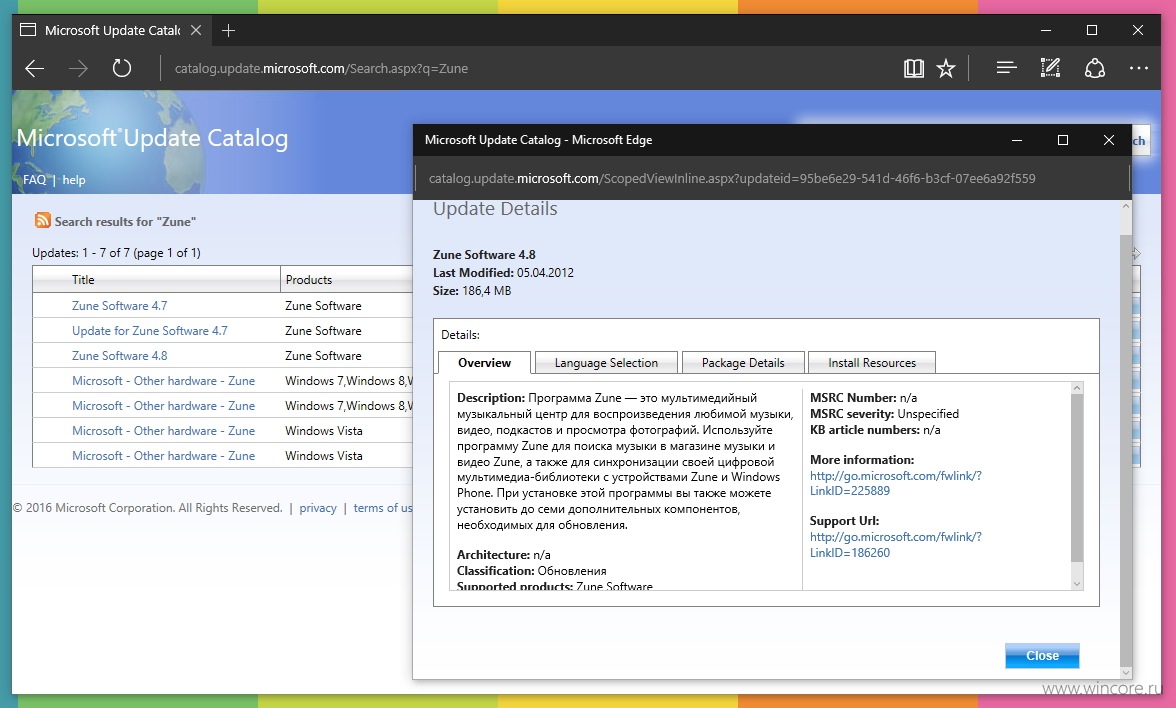Click the Close button in popup
Screen dimensions: 1176x708
pos(1042,655)
